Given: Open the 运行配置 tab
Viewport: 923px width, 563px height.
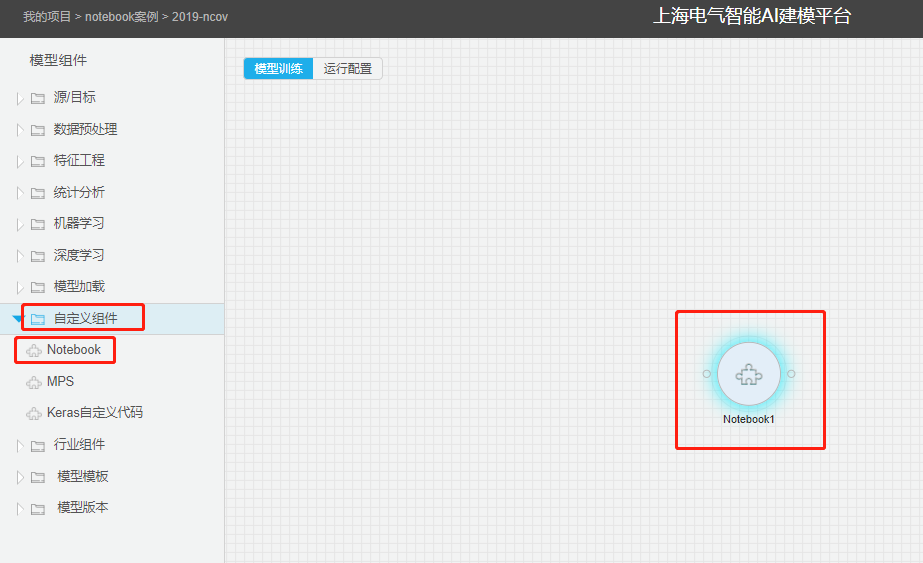Looking at the screenshot, I should coord(347,68).
